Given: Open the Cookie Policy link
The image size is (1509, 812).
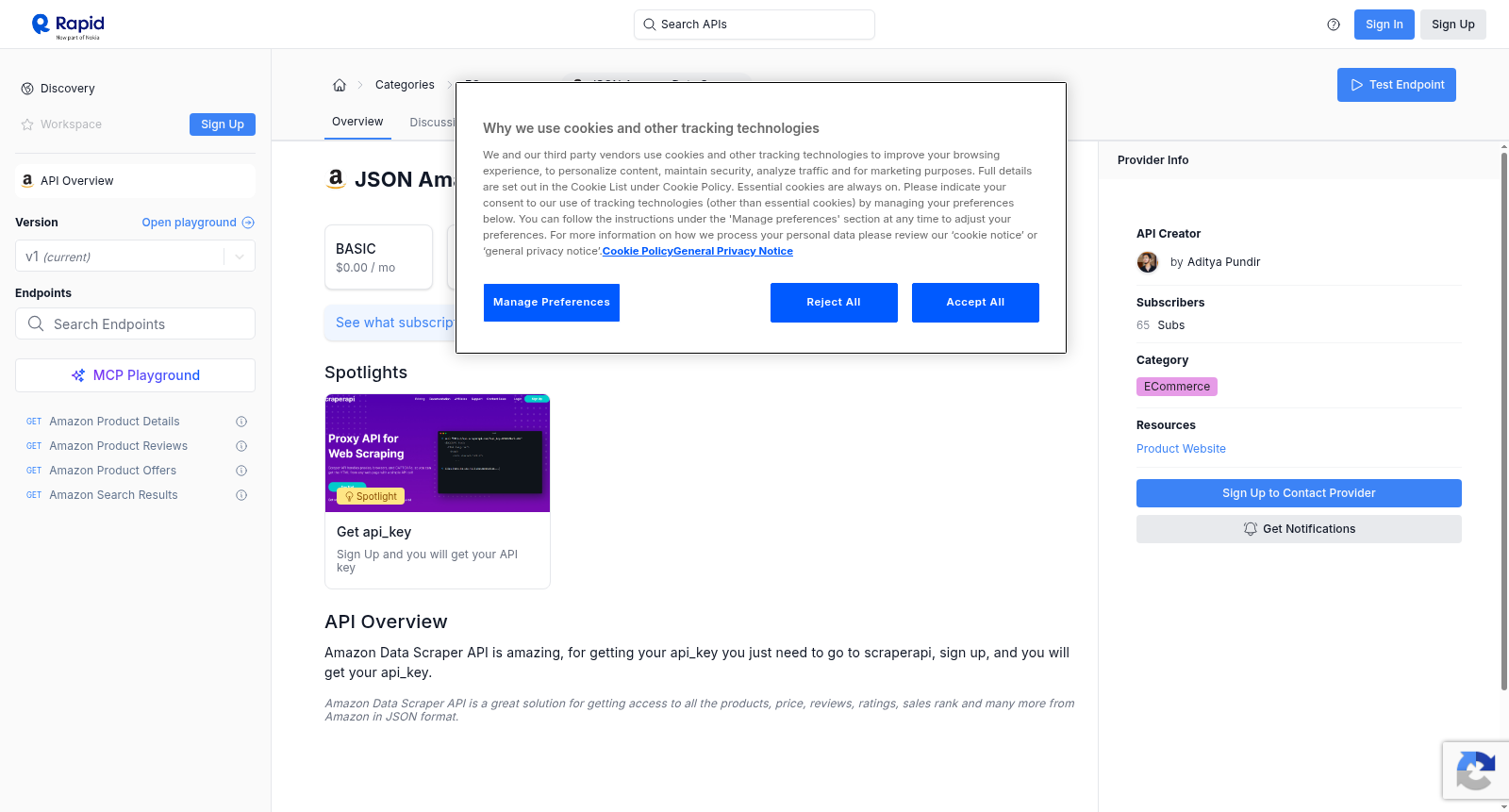Looking at the screenshot, I should [638, 251].
